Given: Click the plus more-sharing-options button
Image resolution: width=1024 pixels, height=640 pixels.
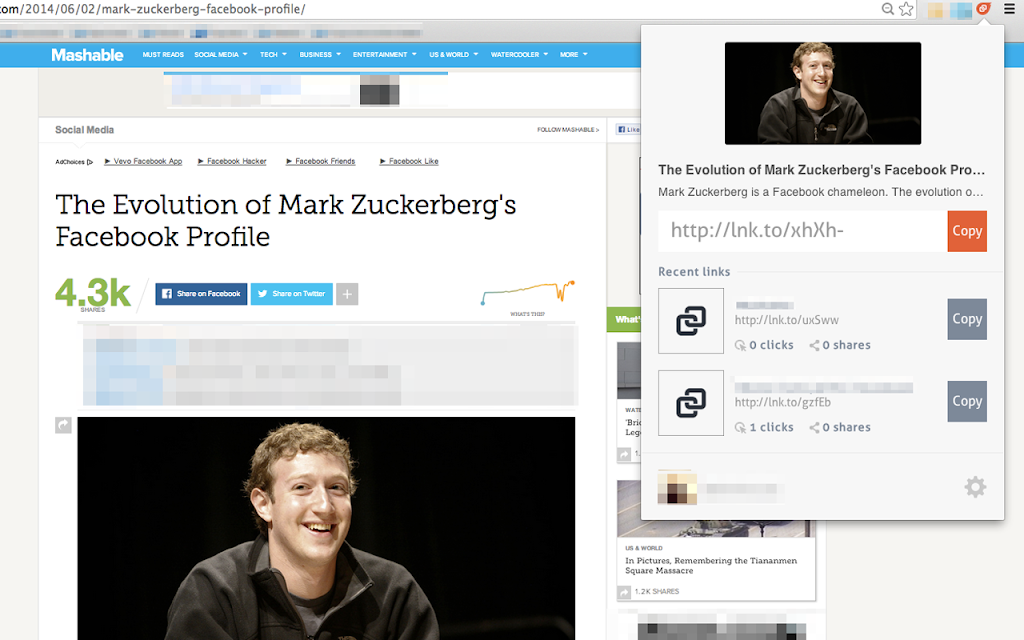Looking at the screenshot, I should [x=347, y=294].
